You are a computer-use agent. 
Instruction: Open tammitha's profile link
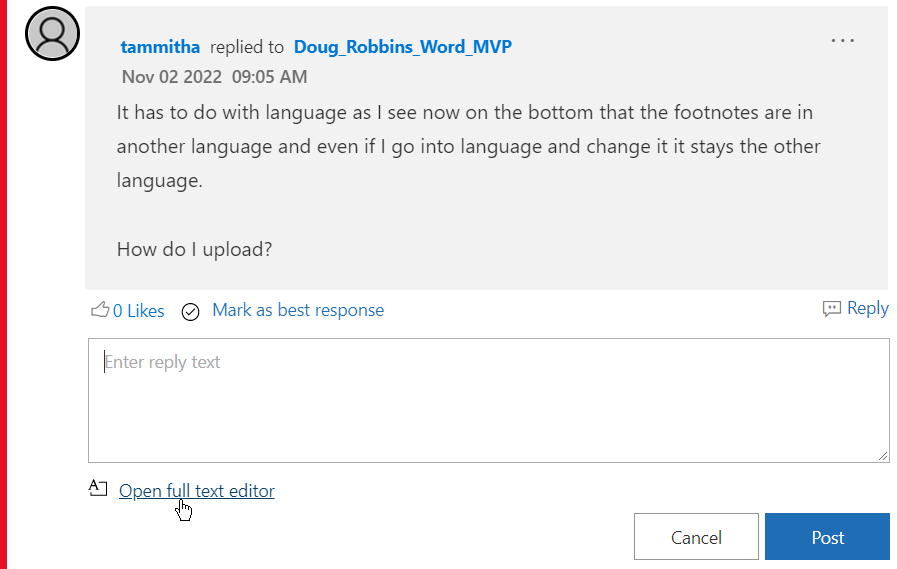[x=160, y=47]
